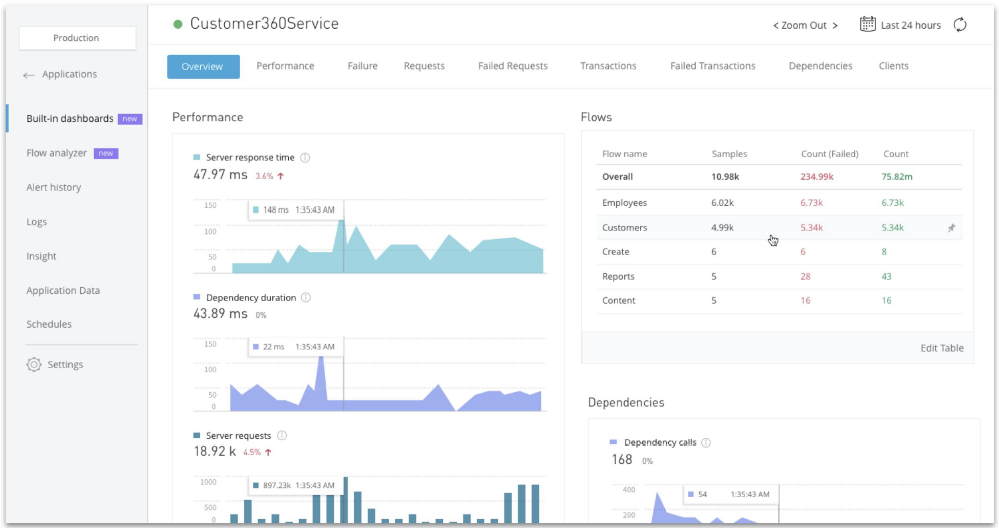The image size is (999, 528).
Task: Select the Employees row in Flows table
Action: point(624,203)
